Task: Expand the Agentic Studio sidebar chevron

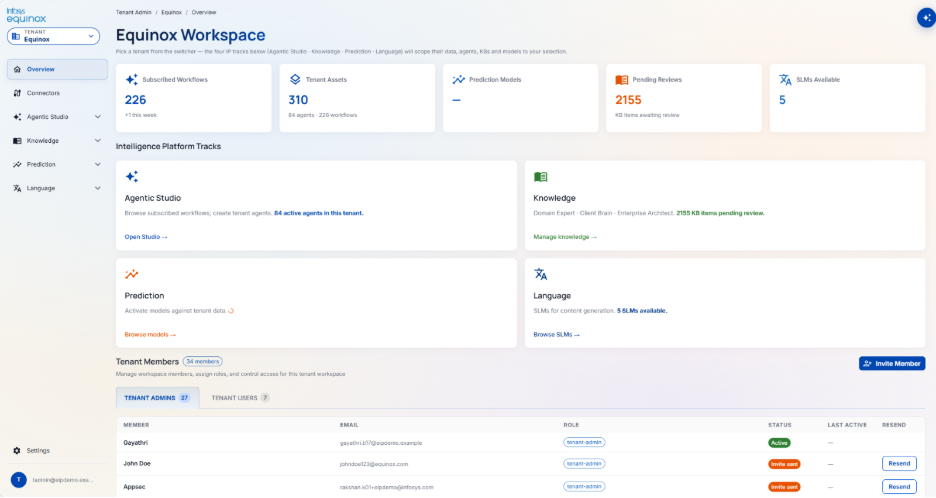Action: point(98,117)
